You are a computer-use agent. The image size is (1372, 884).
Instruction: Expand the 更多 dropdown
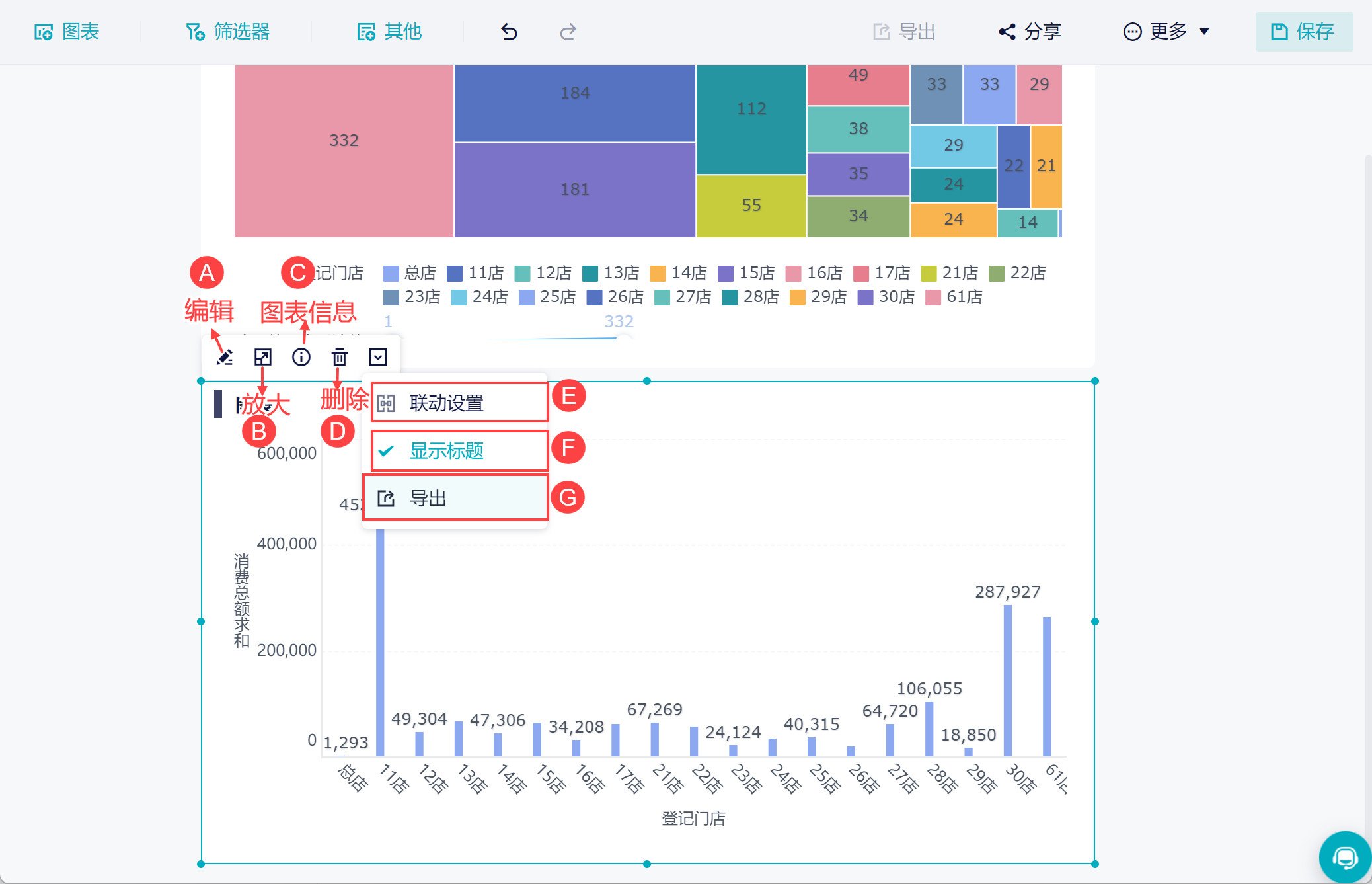point(1166,32)
